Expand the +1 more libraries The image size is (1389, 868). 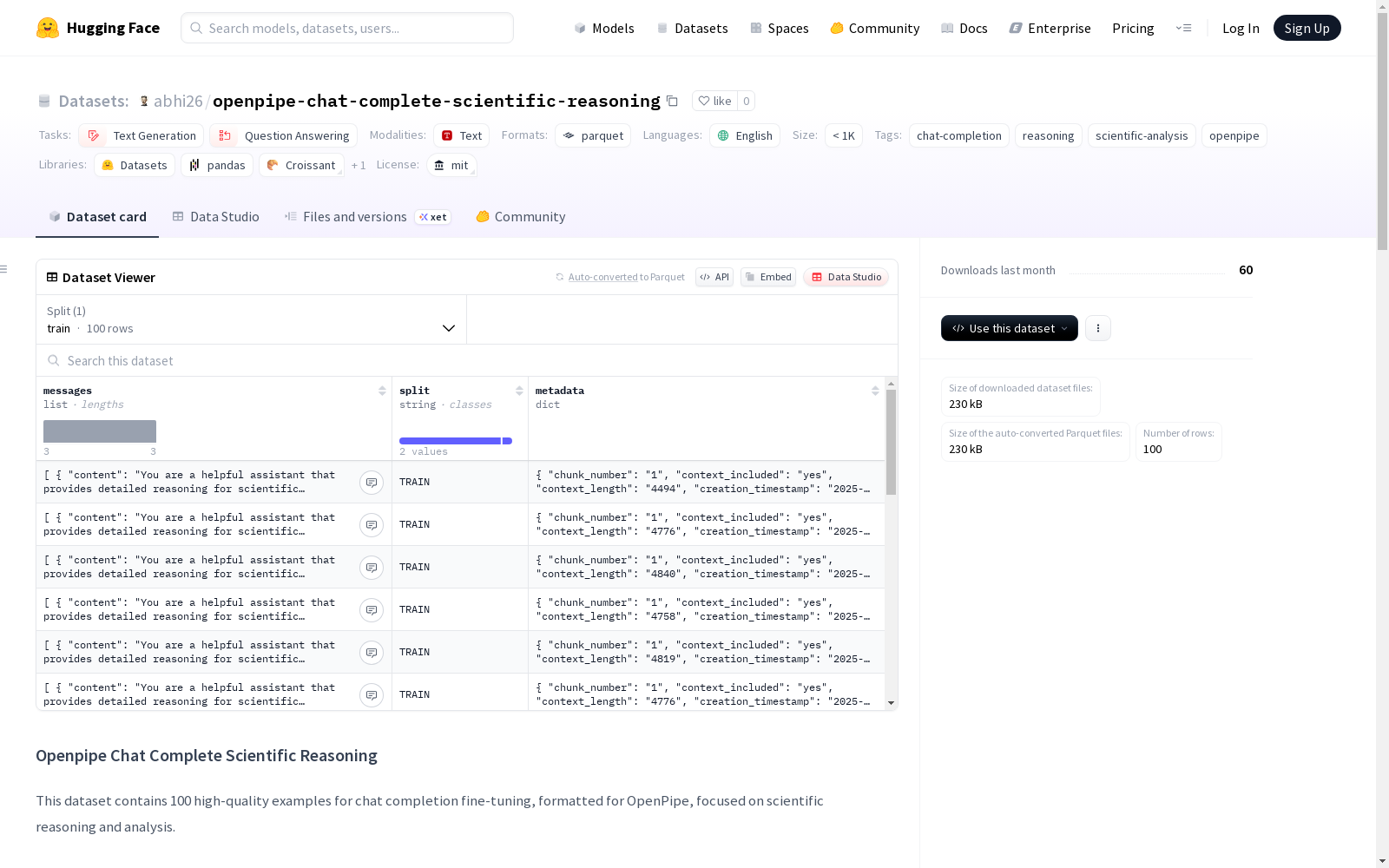pyautogui.click(x=359, y=165)
